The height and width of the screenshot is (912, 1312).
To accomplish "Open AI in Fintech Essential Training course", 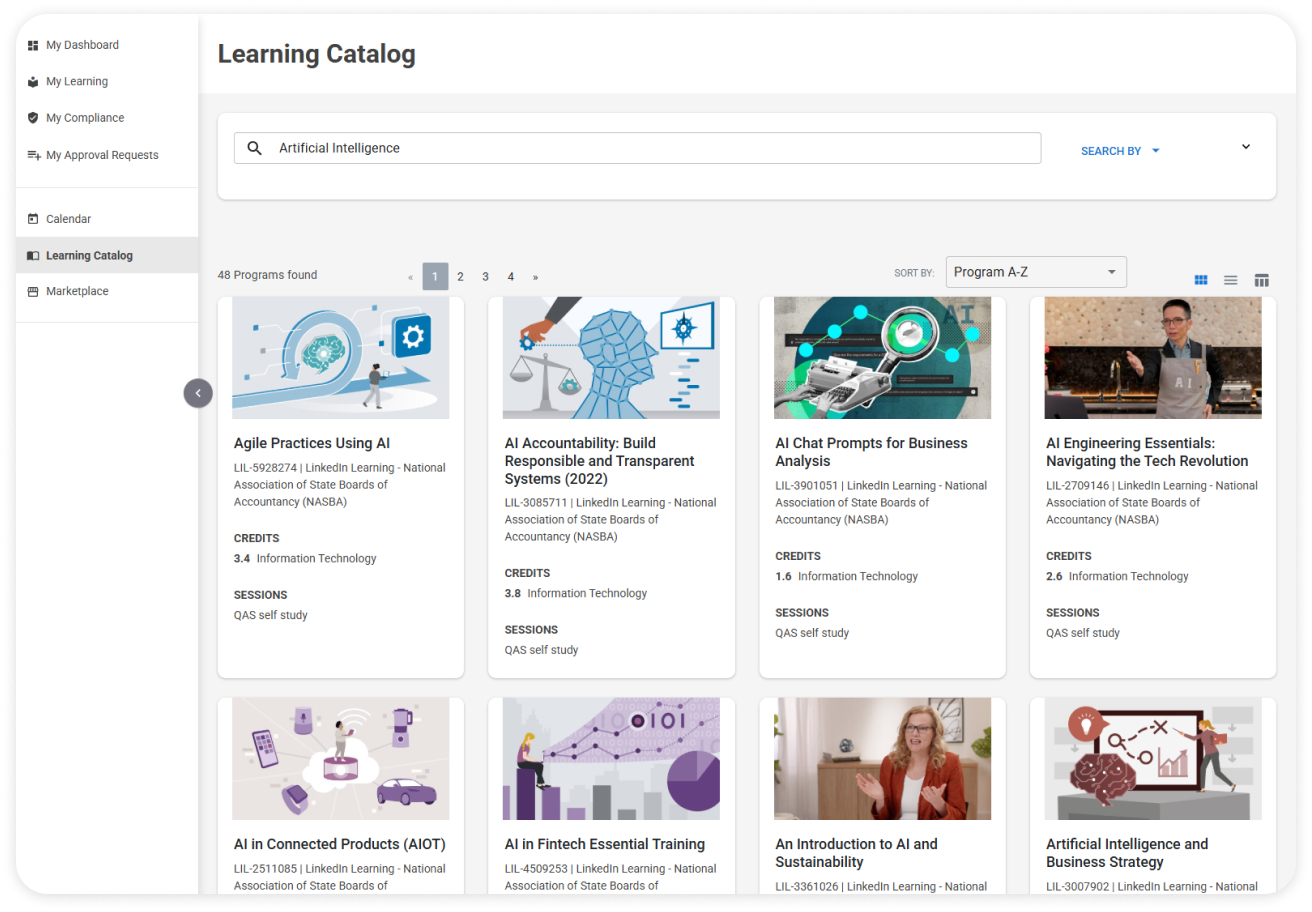I will pos(605,844).
